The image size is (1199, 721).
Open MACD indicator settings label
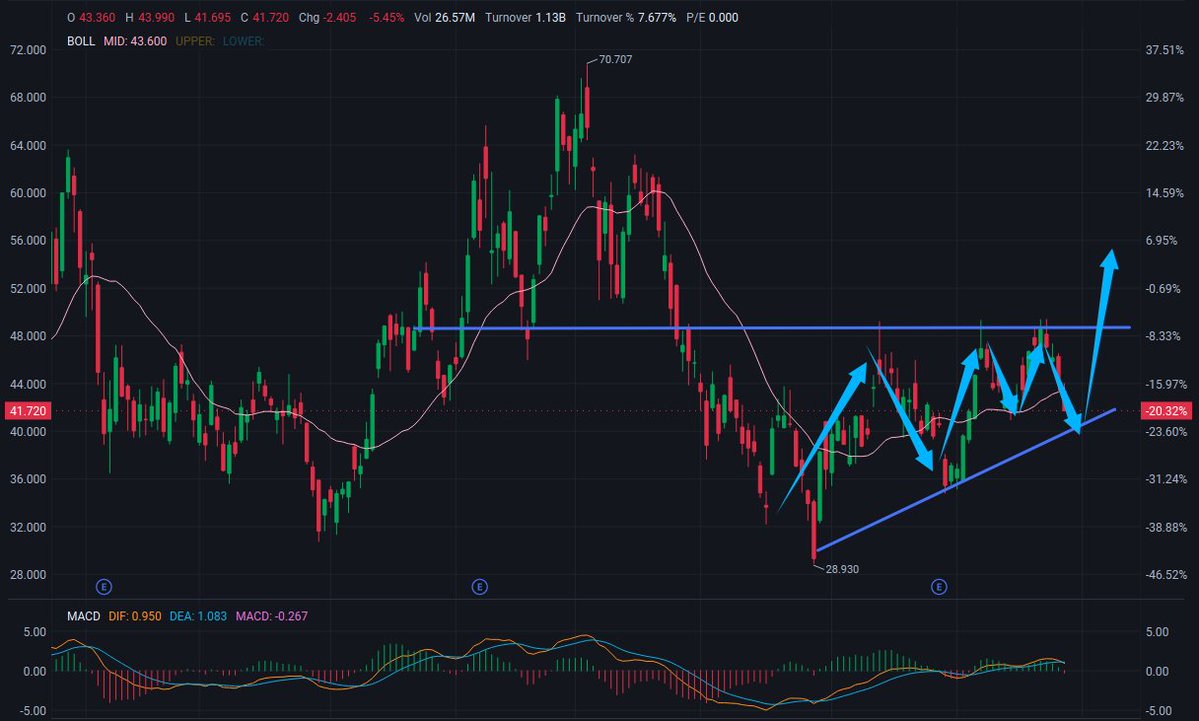[83, 616]
